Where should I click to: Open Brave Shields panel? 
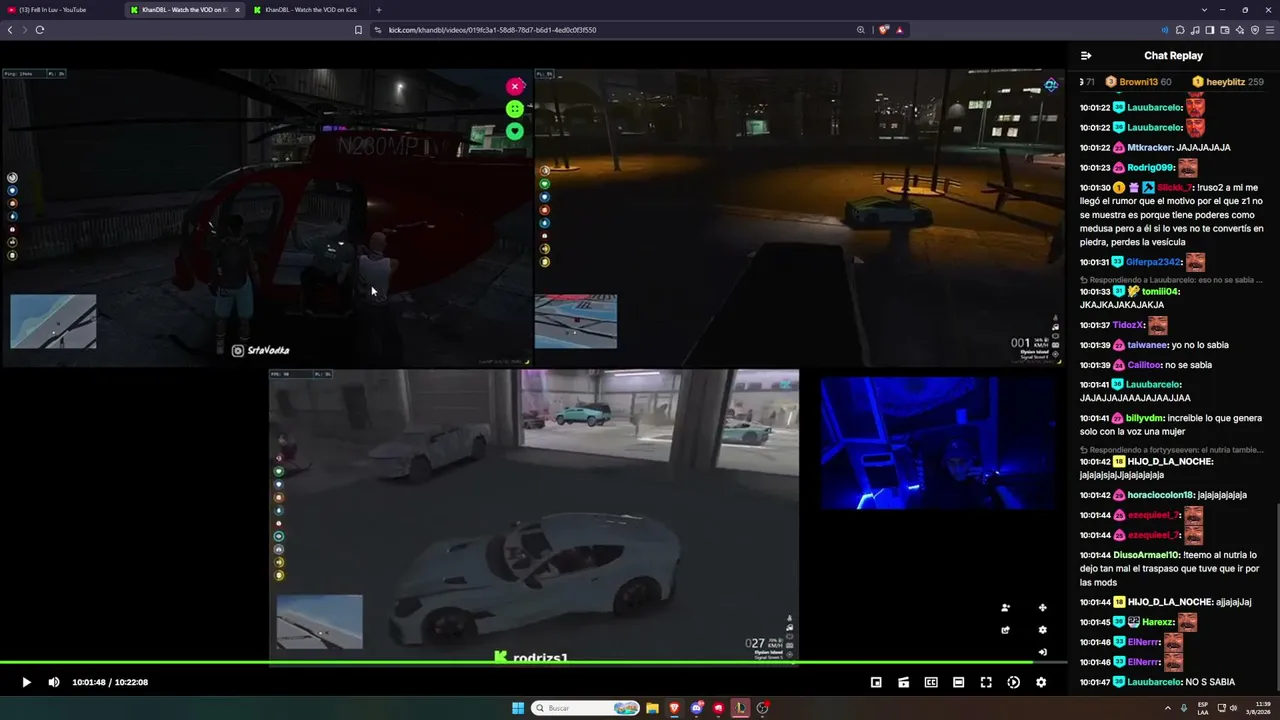click(x=884, y=30)
